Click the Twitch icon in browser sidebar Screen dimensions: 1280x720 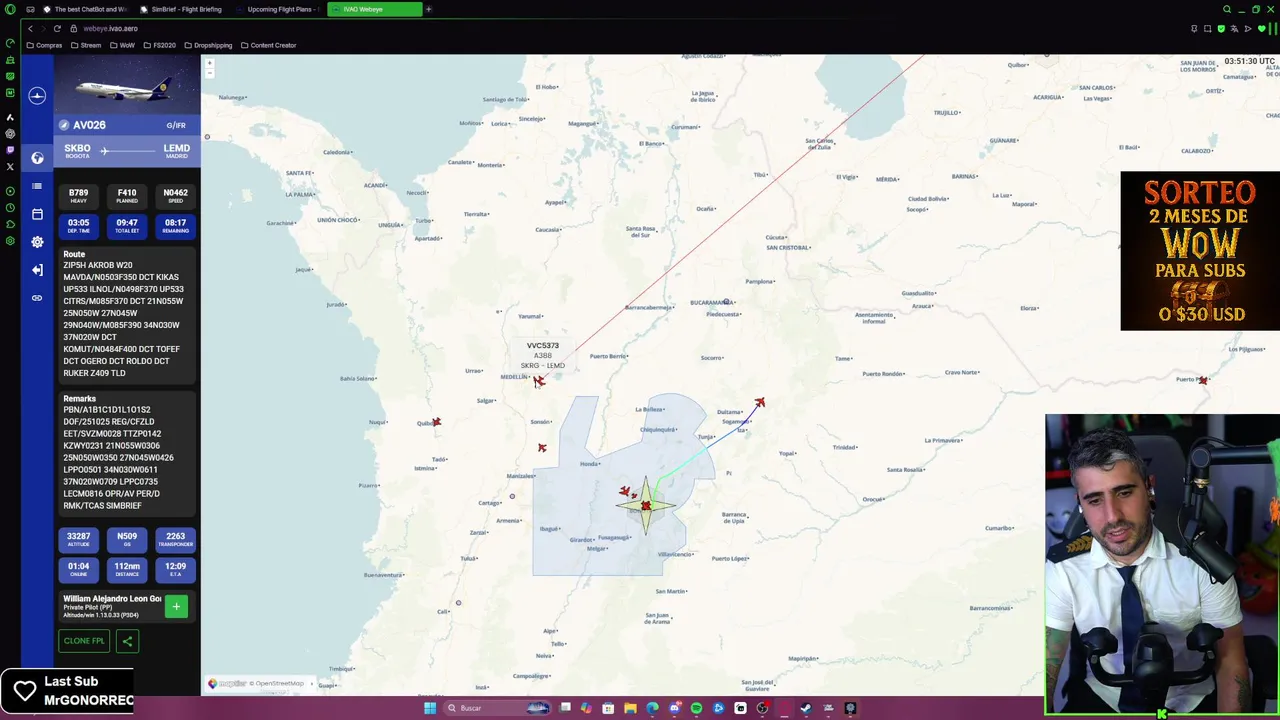(x=10, y=150)
